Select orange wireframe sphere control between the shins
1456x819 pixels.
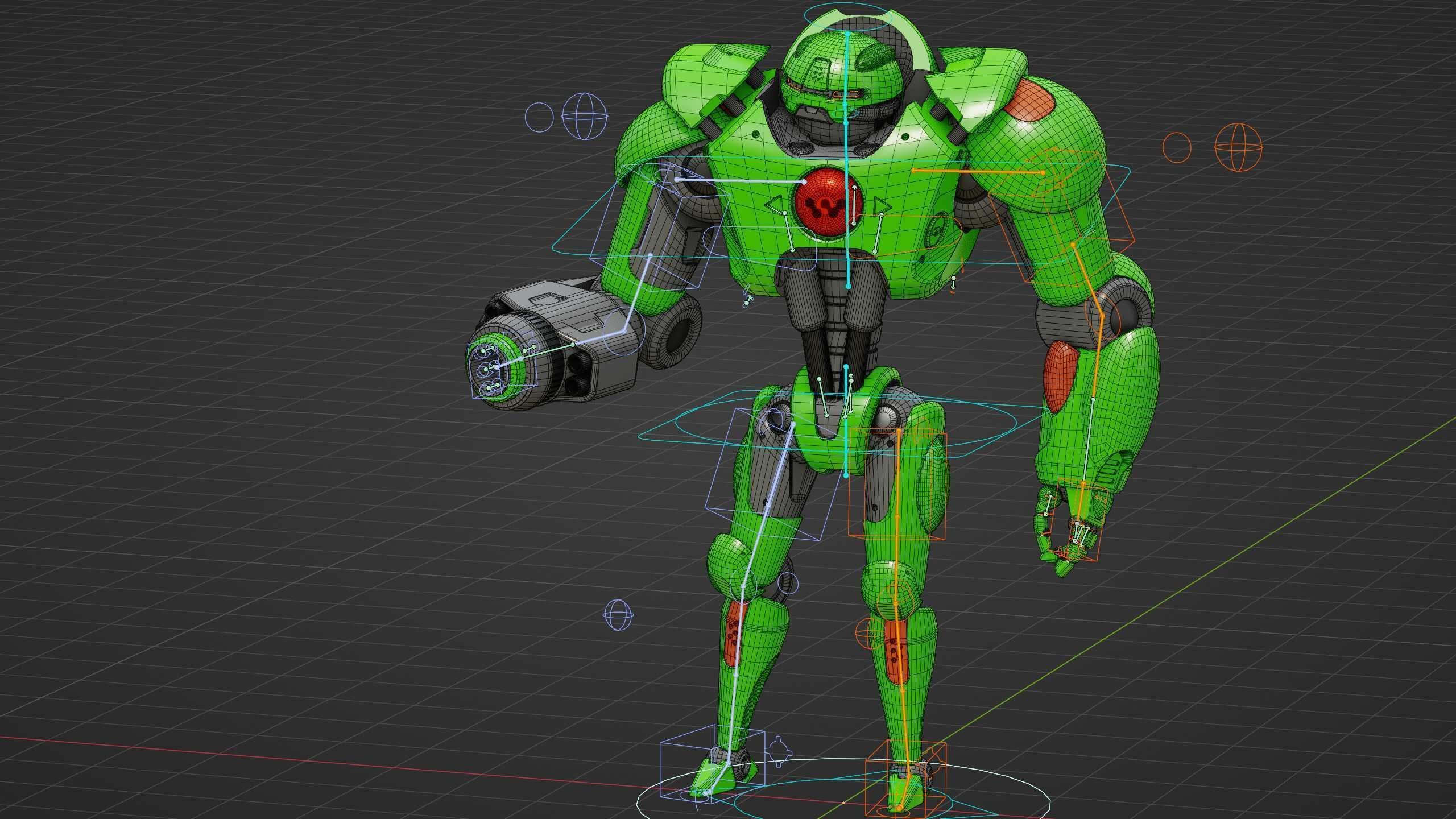coord(871,634)
